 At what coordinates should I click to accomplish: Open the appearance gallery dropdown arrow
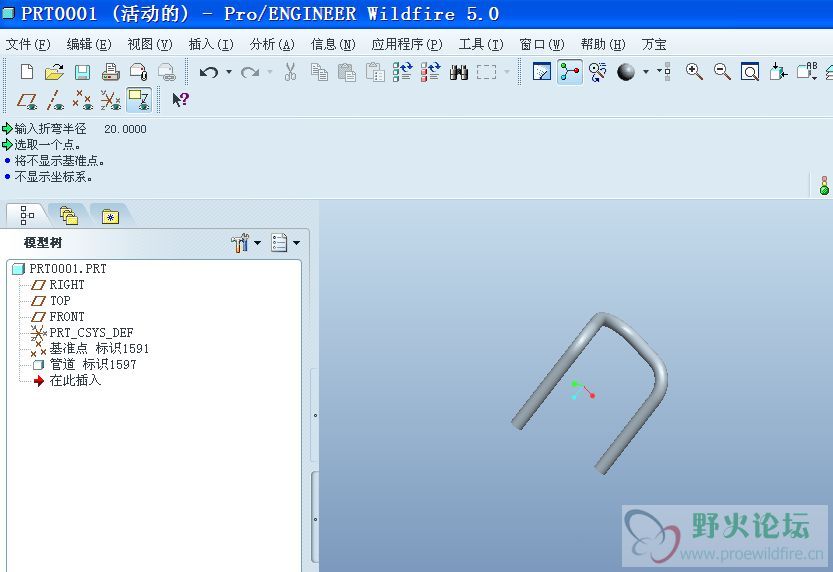645,71
